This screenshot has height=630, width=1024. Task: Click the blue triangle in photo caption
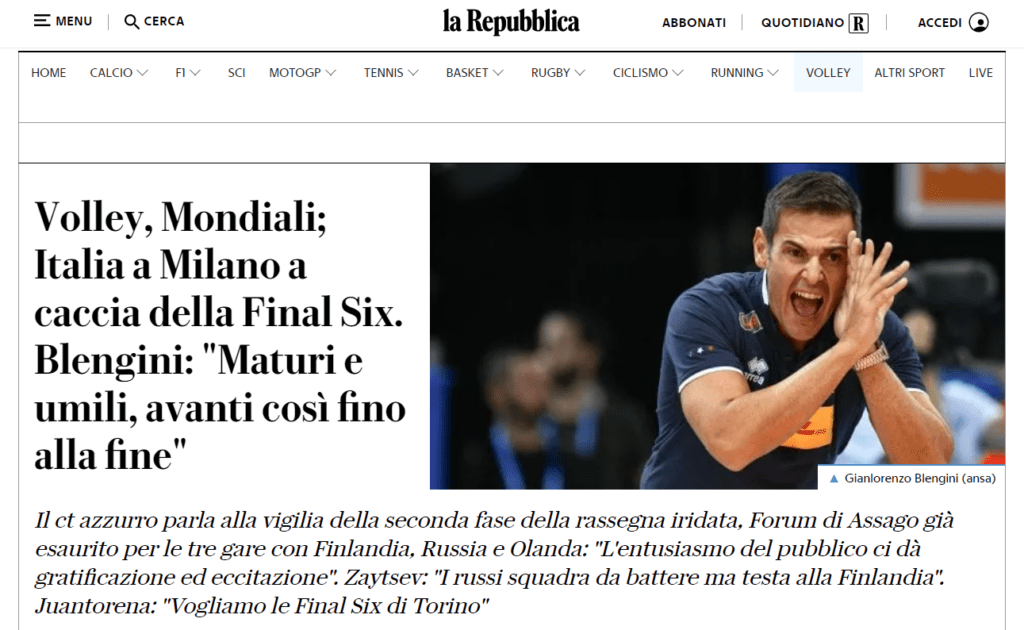point(833,479)
